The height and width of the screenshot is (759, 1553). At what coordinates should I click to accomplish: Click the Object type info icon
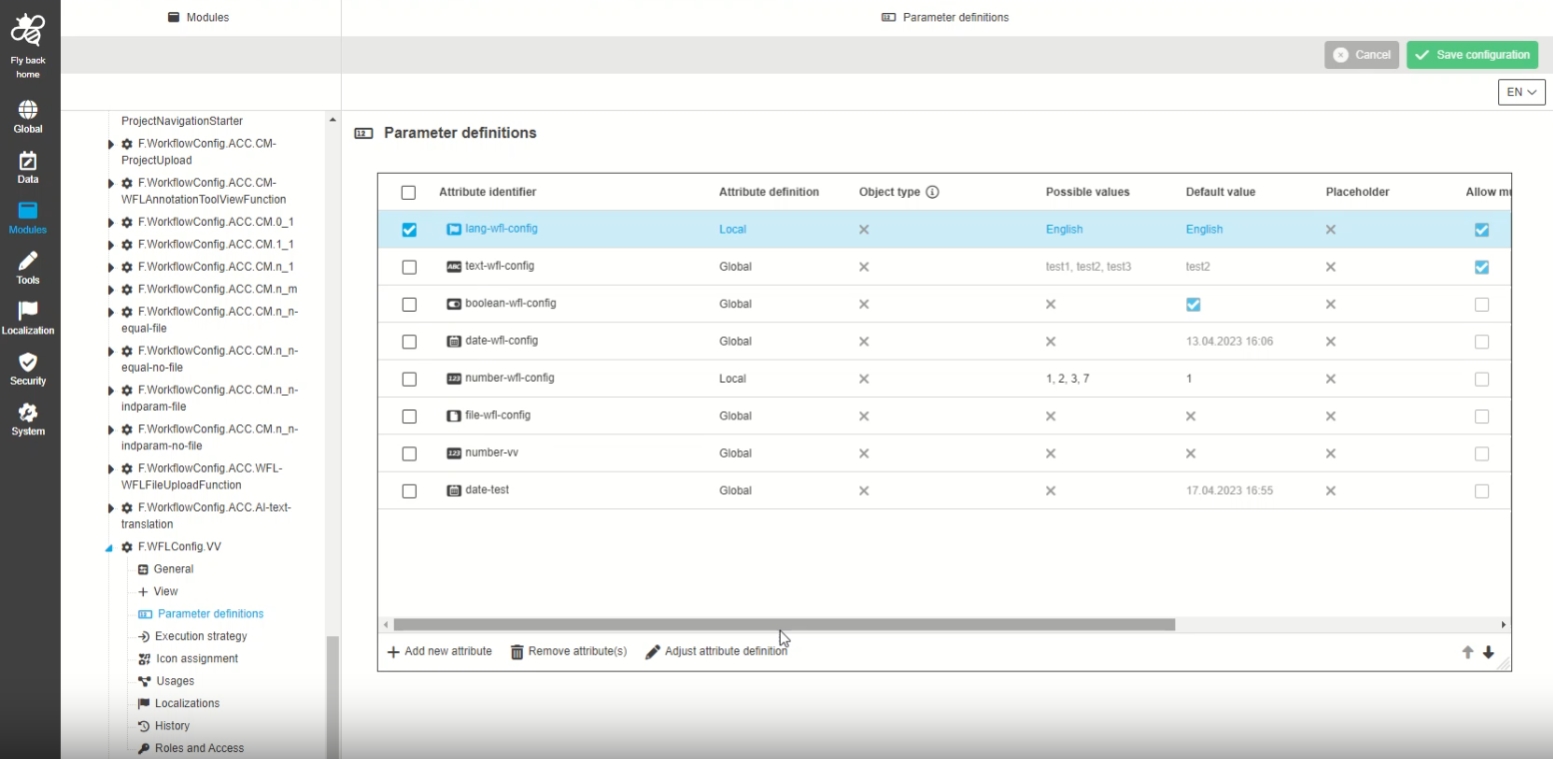[x=932, y=192]
